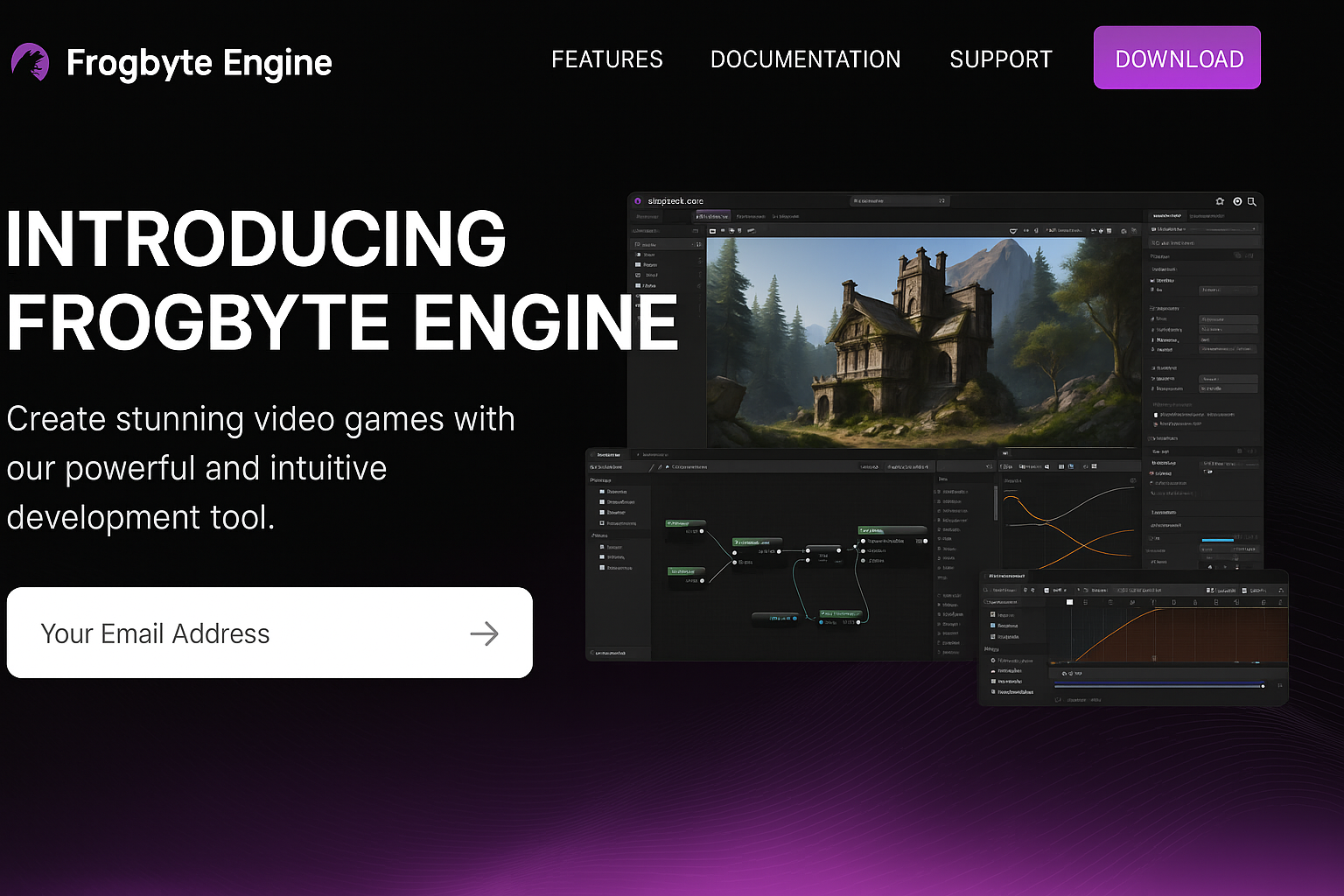Screen dimensions: 1344x896
Task: Click the purple DOWNLOAD button
Action: click(1177, 58)
